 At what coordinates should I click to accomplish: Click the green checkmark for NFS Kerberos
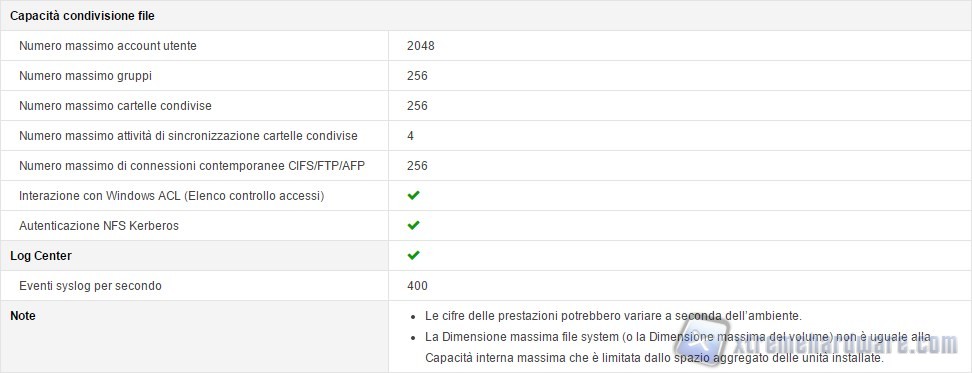413,225
